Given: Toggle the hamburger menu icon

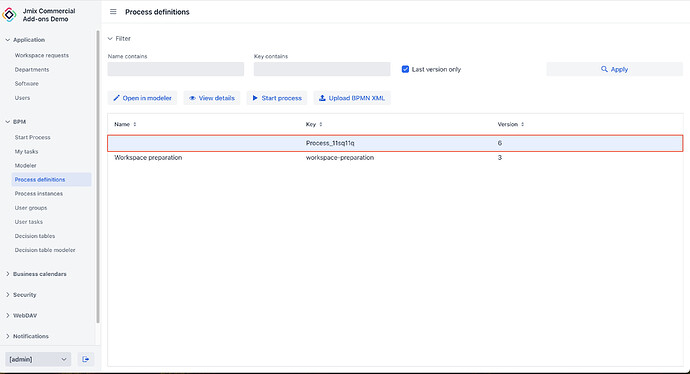Looking at the screenshot, I should [113, 12].
